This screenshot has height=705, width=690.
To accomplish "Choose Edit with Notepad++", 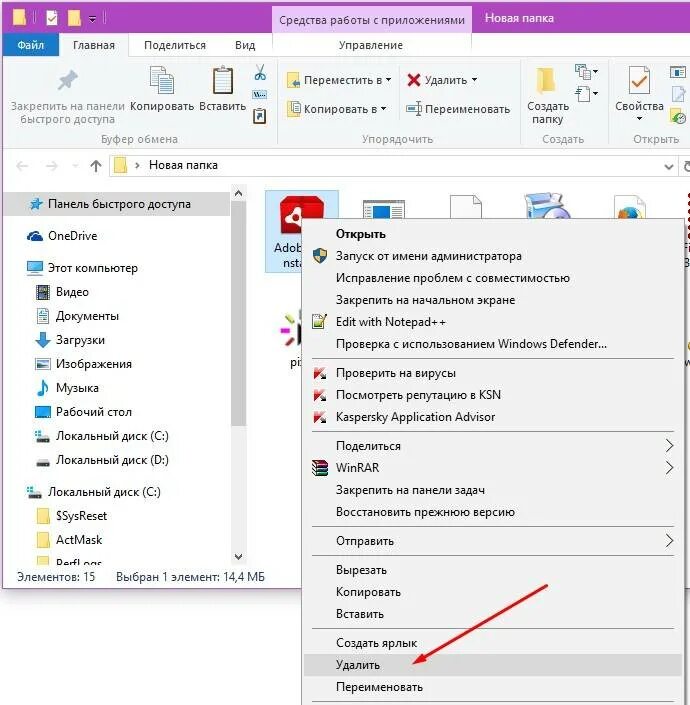I will (493, 322).
